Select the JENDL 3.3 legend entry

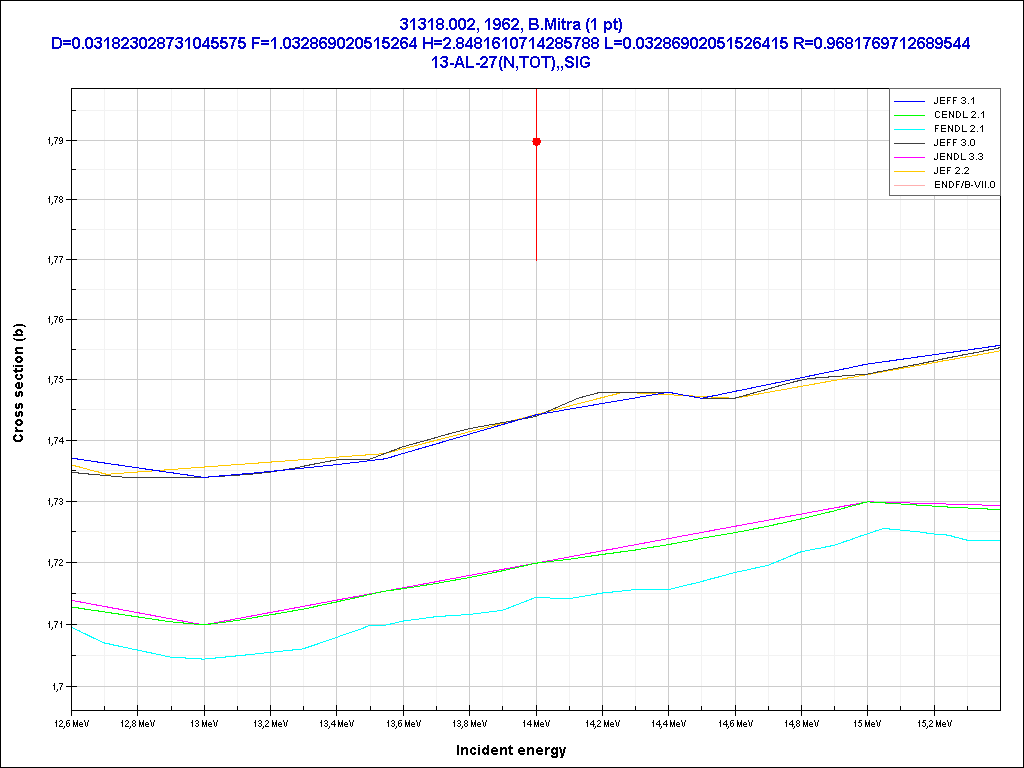tap(960, 157)
